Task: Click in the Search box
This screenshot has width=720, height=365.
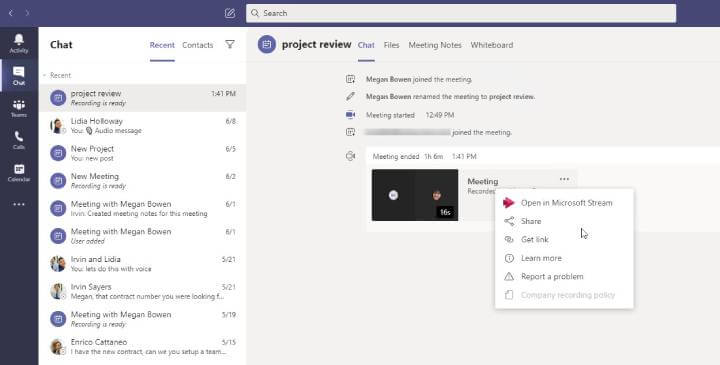Action: 461,13
